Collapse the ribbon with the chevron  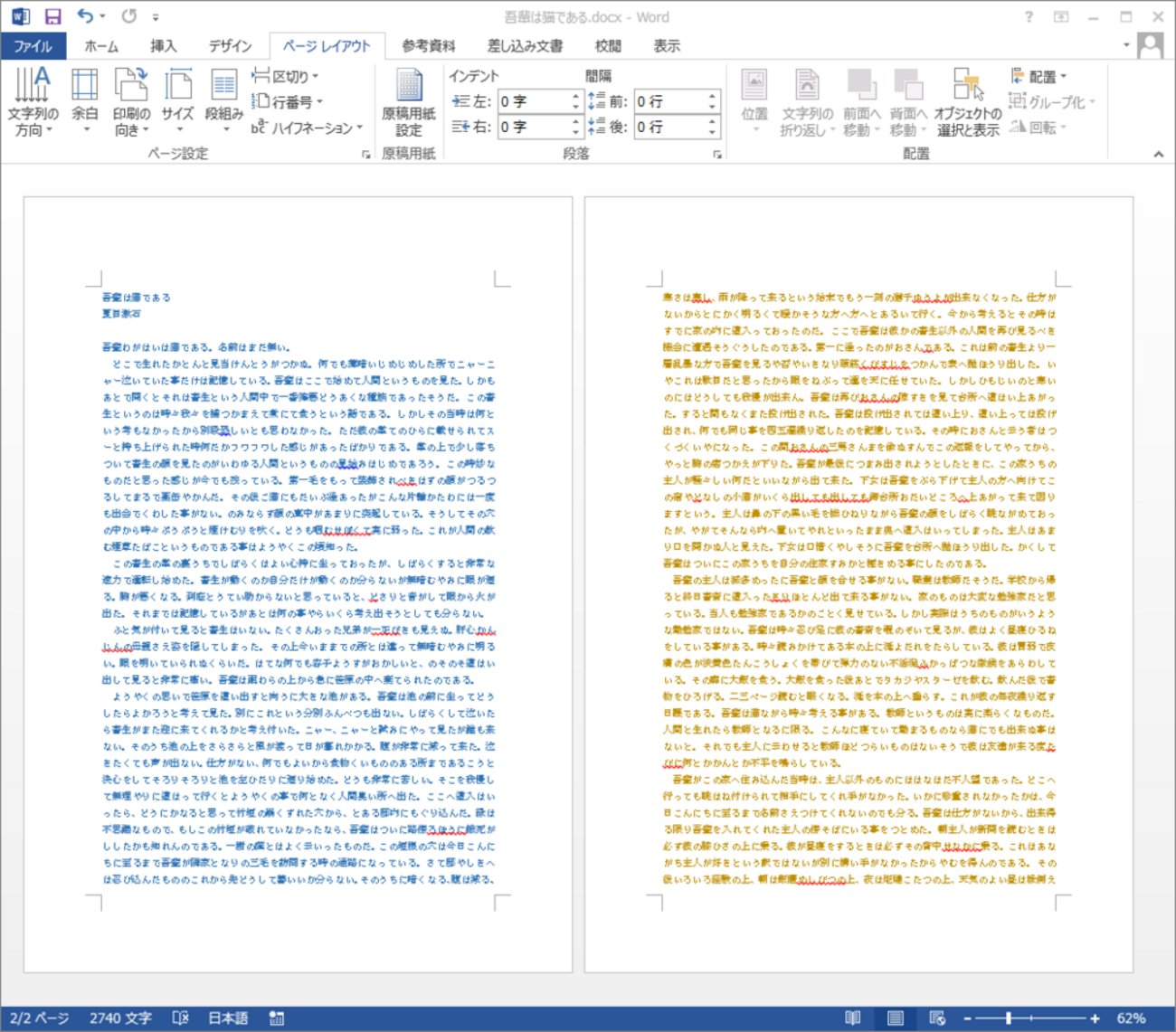(x=1158, y=153)
